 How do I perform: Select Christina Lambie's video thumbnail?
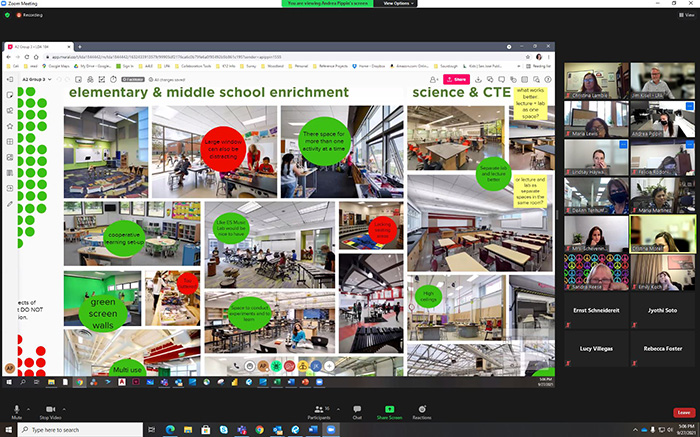tap(596, 80)
